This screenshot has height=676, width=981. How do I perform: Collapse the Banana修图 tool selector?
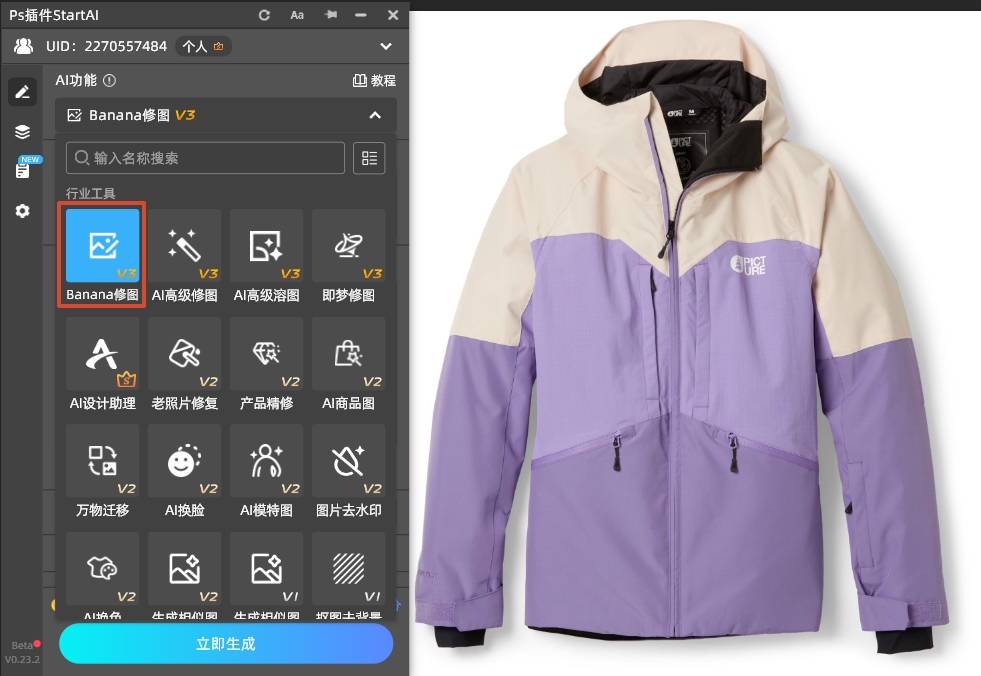[375, 115]
